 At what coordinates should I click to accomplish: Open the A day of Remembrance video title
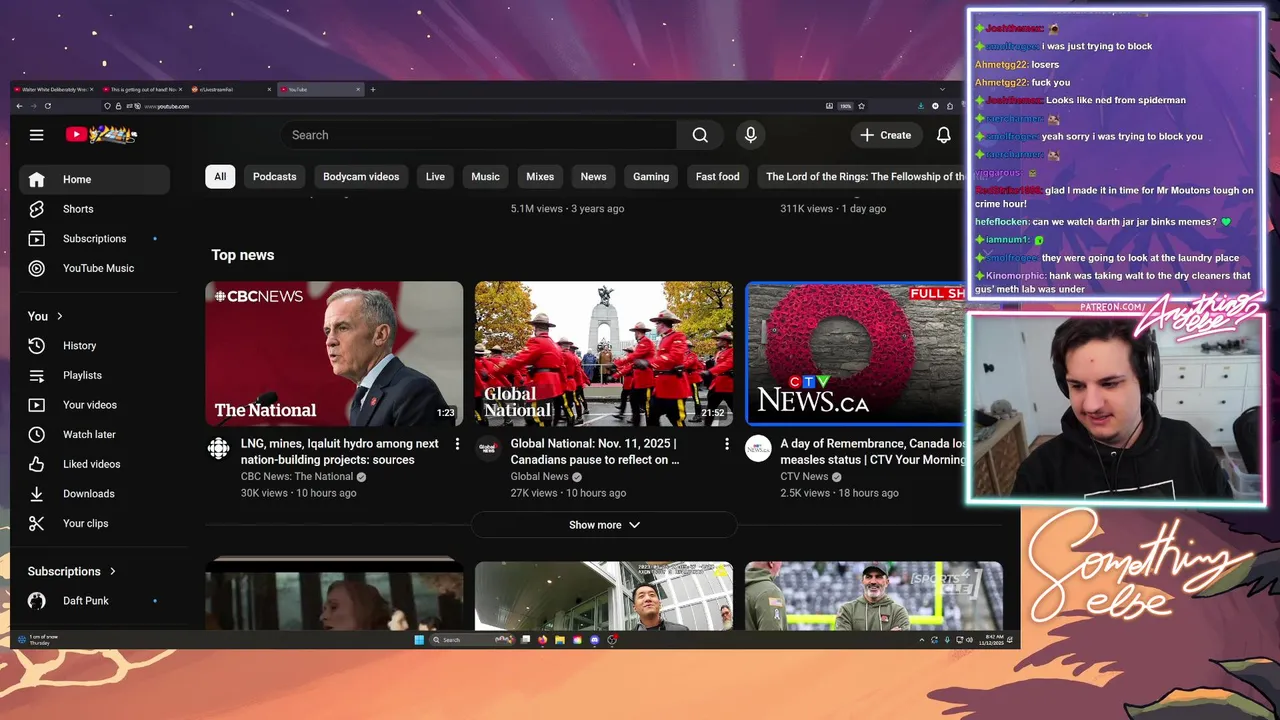coord(873,452)
